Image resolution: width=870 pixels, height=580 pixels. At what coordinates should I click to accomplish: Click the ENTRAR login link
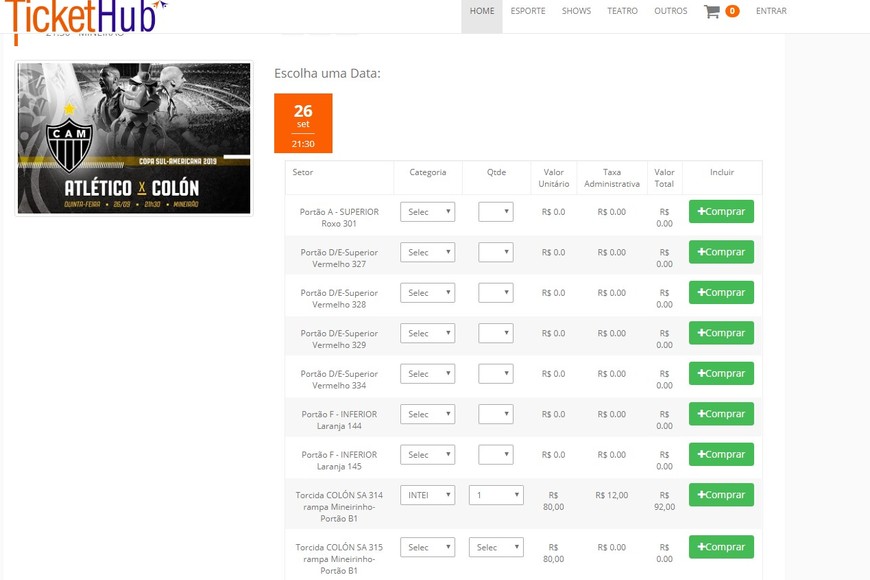(x=771, y=12)
